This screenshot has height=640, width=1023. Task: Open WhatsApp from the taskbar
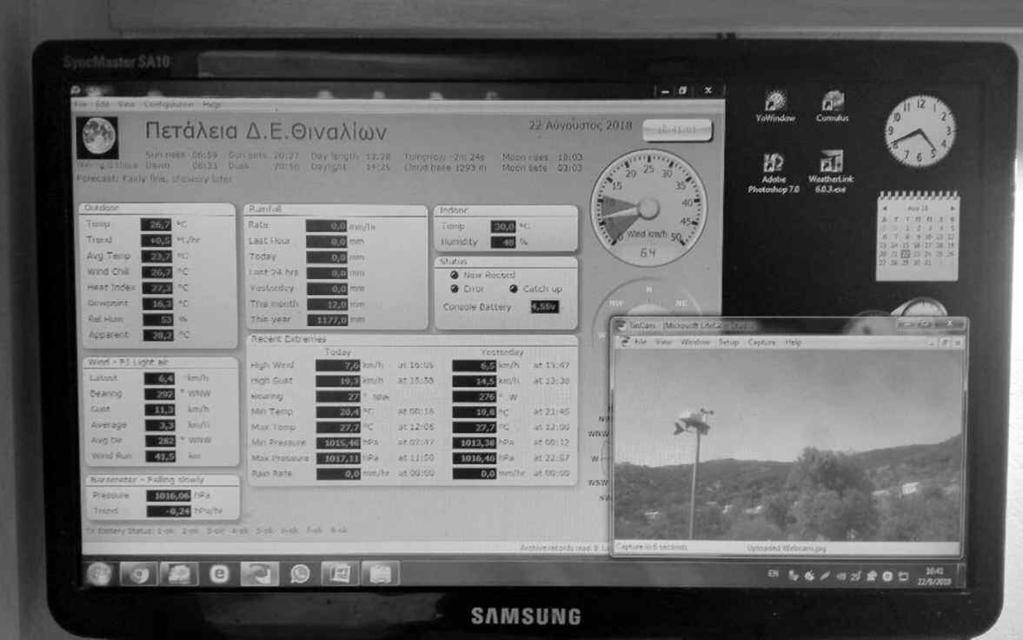[300, 574]
